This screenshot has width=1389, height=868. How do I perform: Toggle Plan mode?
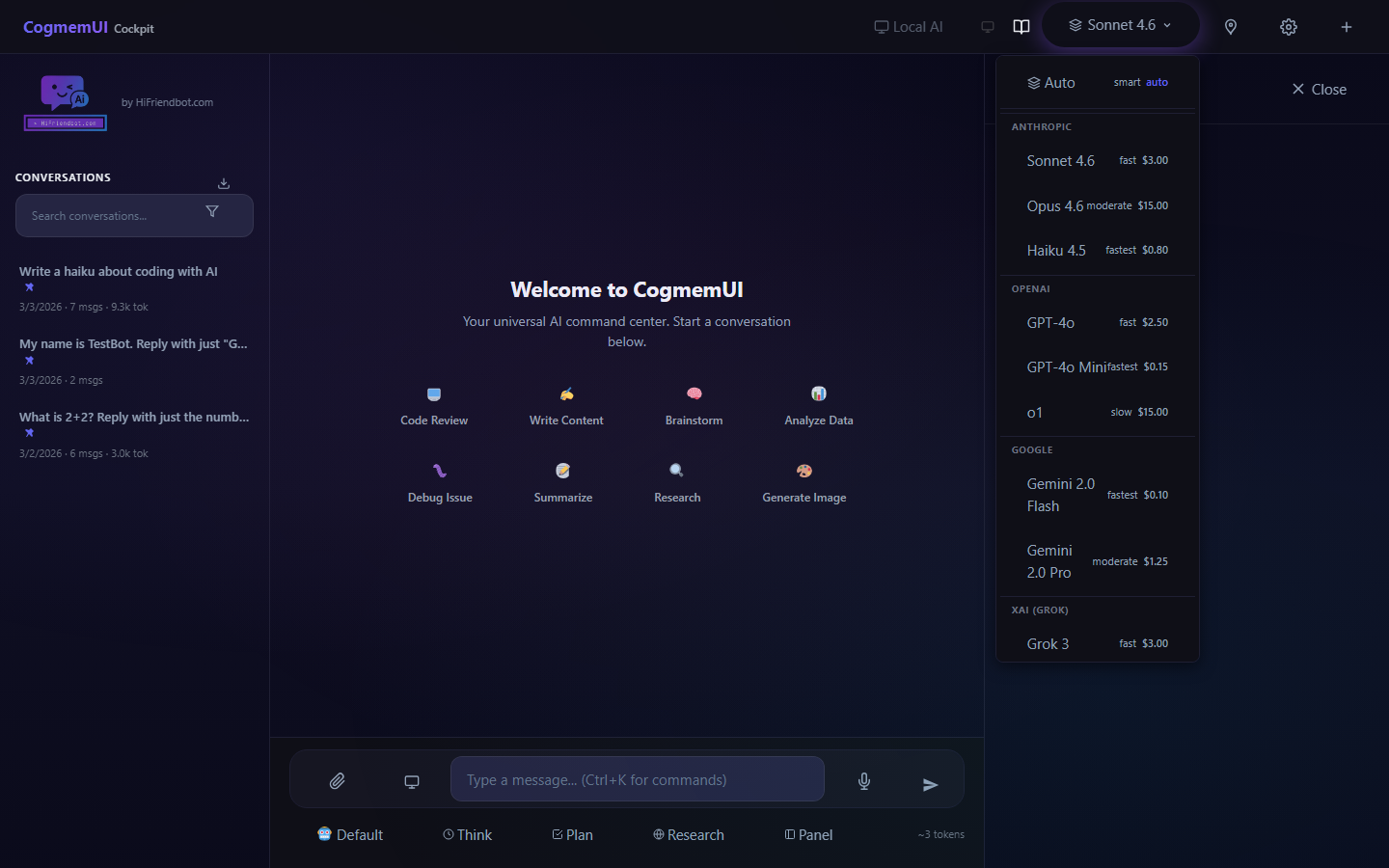click(x=572, y=835)
